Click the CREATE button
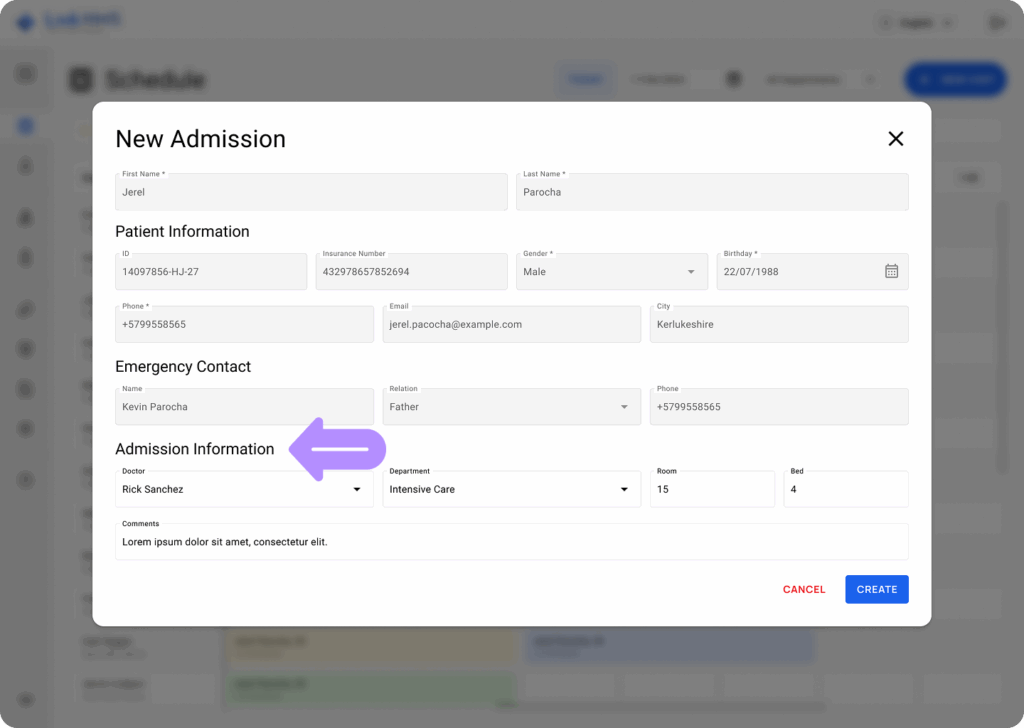The height and width of the screenshot is (728, 1024). pos(876,590)
